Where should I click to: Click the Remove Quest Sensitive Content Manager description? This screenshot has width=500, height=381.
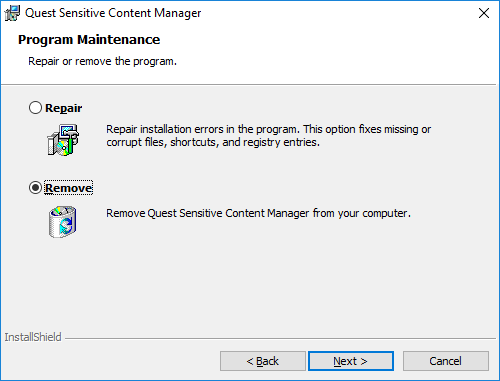tap(258, 213)
